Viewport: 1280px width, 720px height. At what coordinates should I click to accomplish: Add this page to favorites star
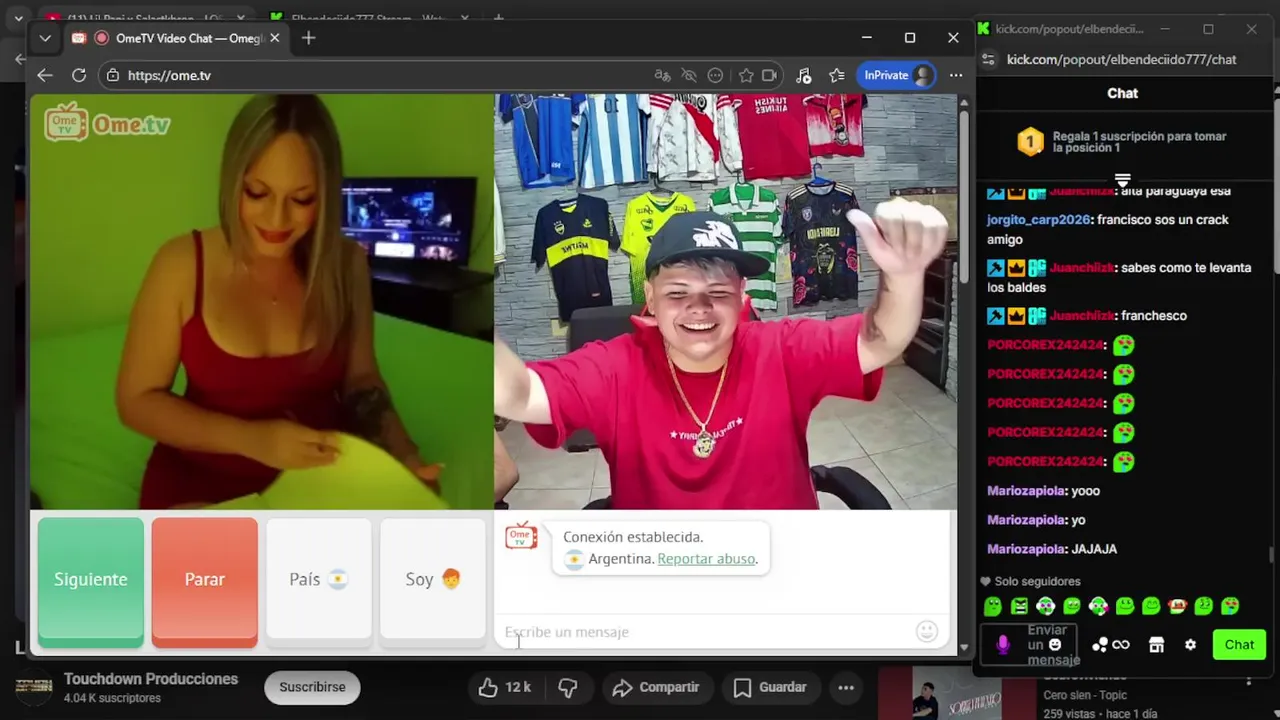pyautogui.click(x=746, y=75)
